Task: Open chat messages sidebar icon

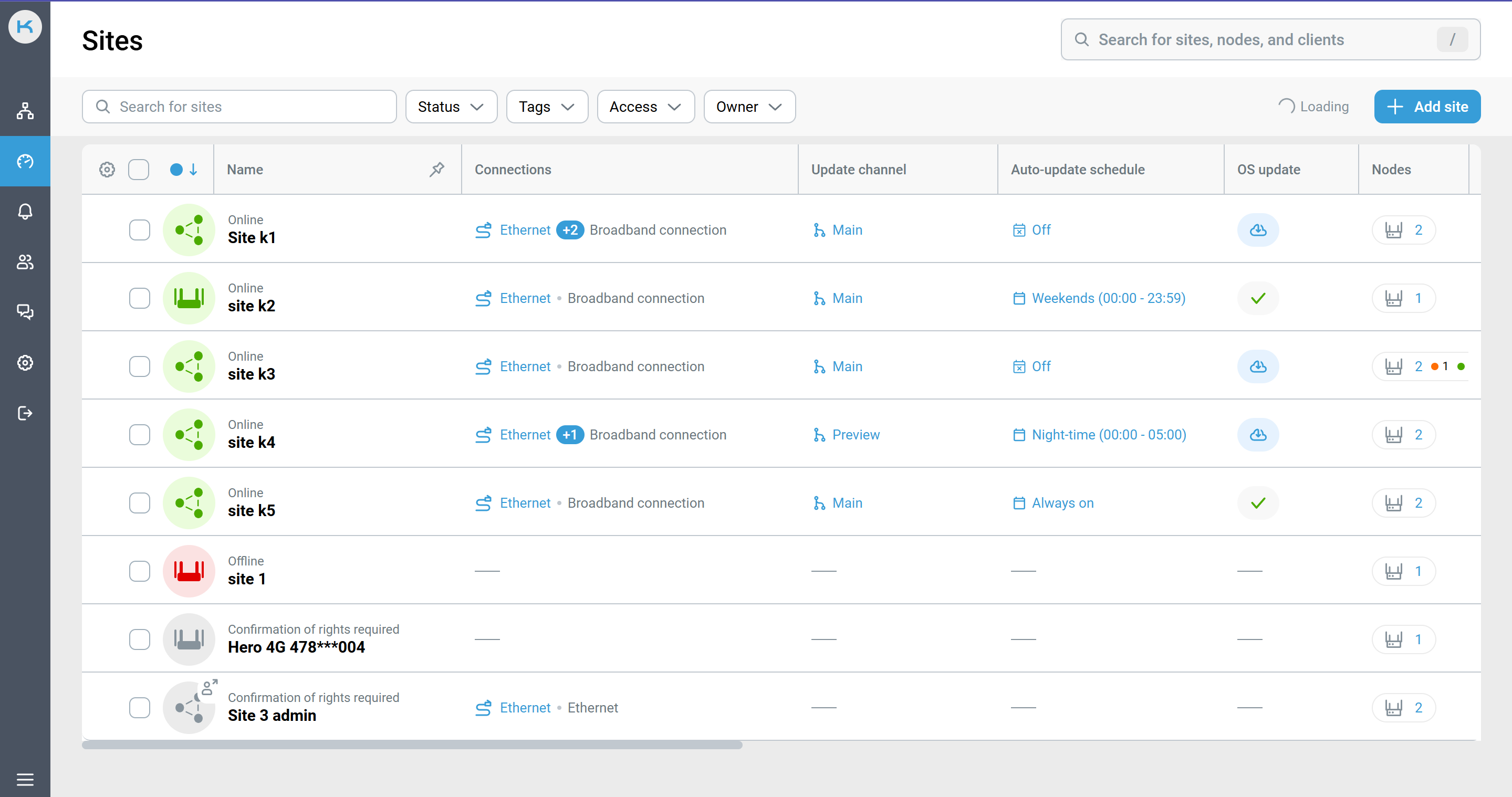Action: tap(25, 312)
